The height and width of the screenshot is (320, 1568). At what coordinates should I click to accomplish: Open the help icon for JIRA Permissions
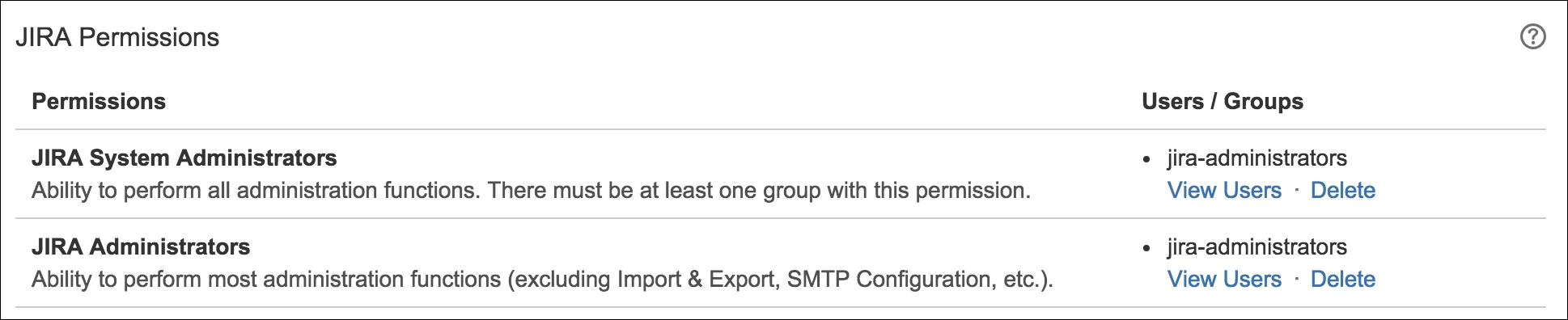(1532, 37)
